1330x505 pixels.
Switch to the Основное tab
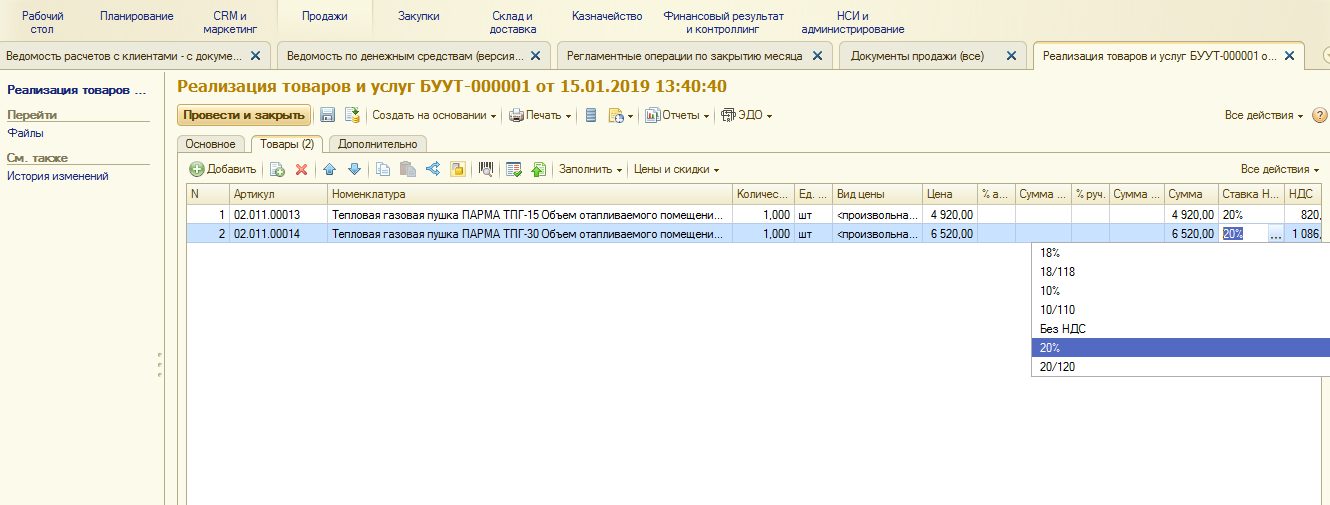(211, 144)
